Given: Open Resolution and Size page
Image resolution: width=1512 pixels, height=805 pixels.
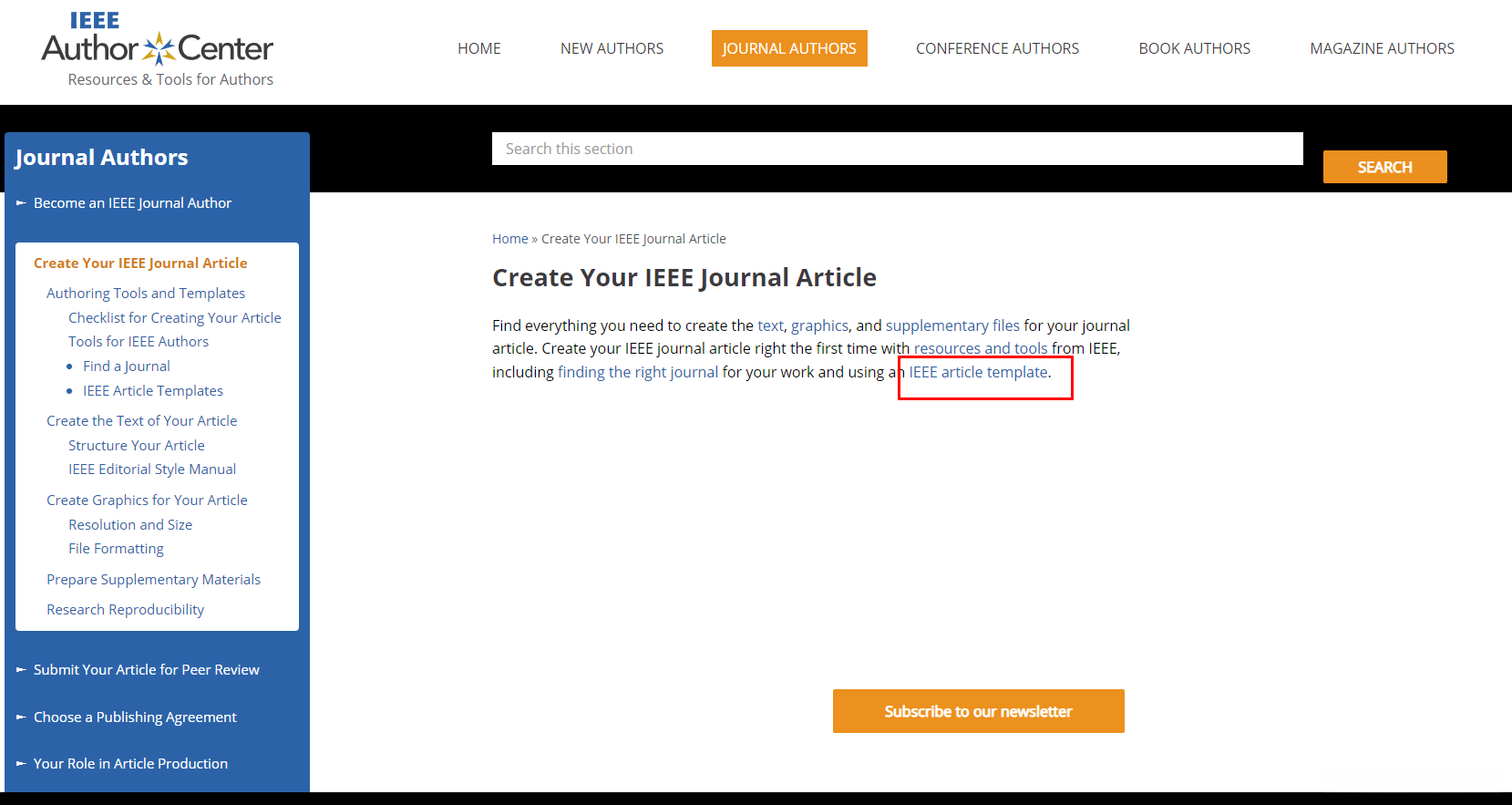Looking at the screenshot, I should 130,524.
